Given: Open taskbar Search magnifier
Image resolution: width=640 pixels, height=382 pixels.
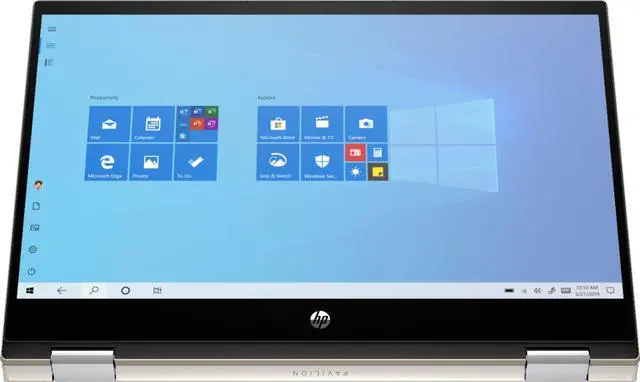Looking at the screenshot, I should 94,291.
